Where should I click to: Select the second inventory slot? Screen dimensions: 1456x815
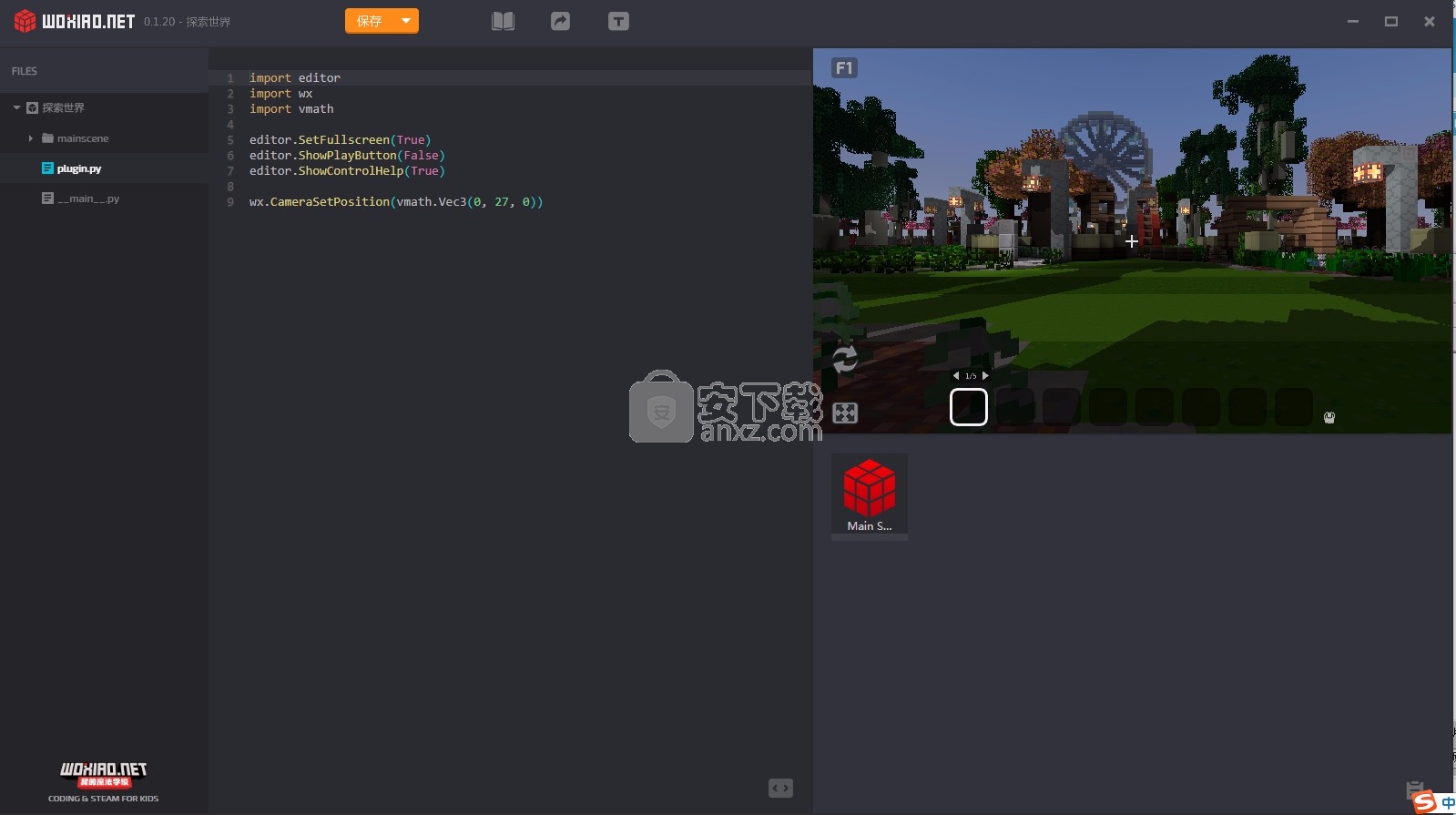click(1015, 407)
